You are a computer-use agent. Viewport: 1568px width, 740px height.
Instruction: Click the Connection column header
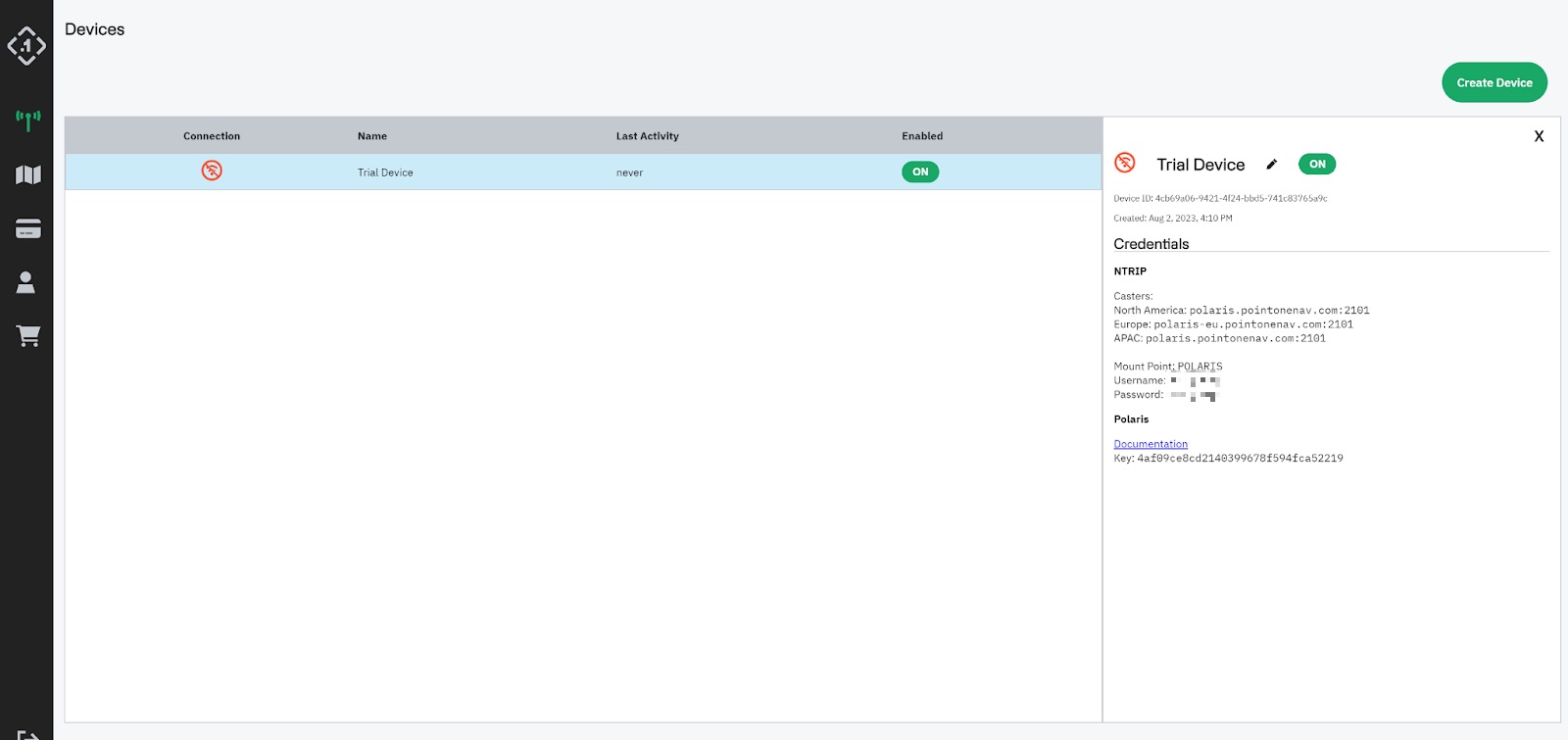coord(212,136)
